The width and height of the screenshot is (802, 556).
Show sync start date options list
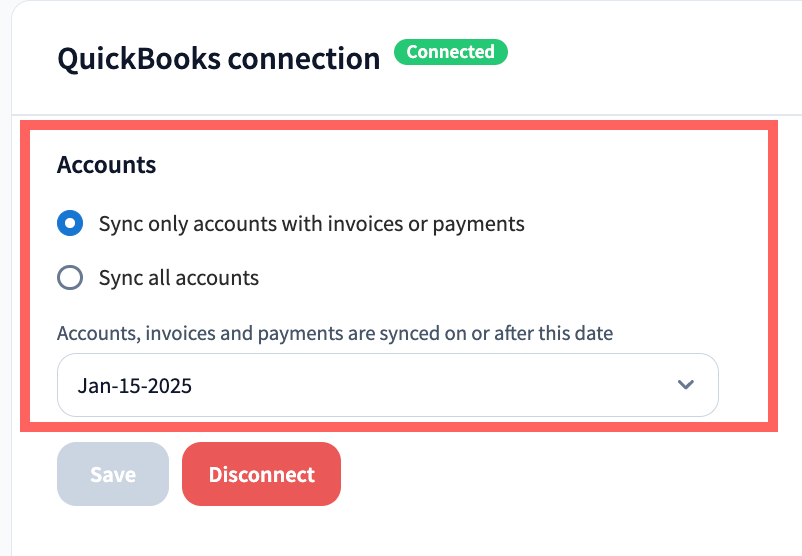pos(388,385)
